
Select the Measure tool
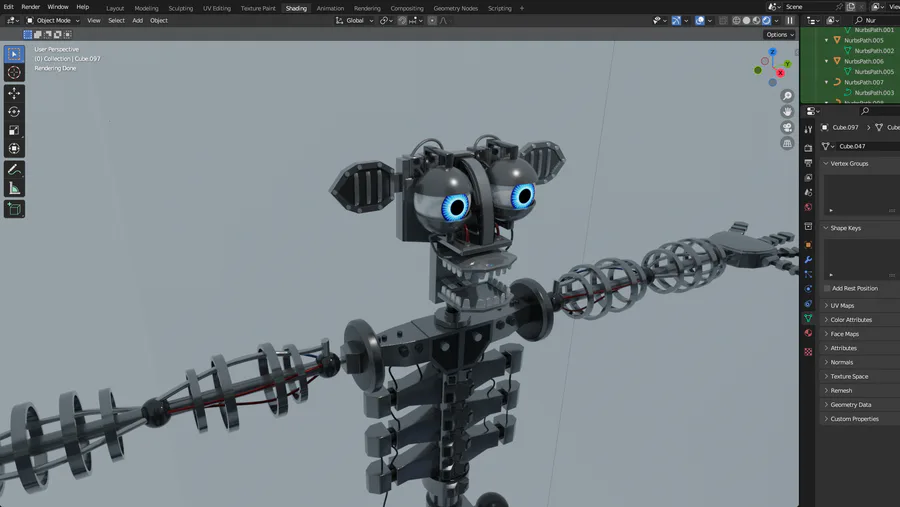14,188
